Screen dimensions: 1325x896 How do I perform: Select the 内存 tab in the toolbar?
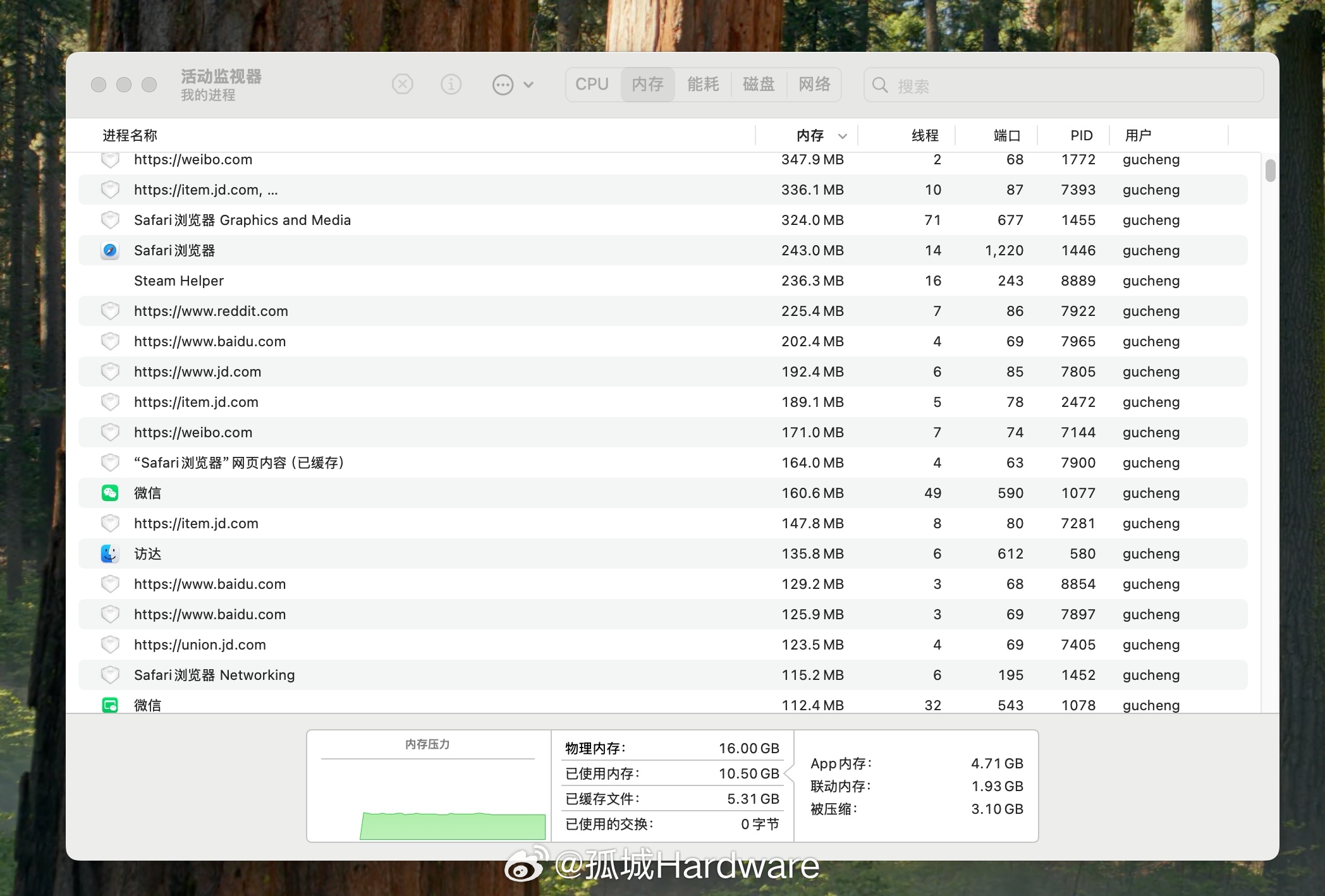[648, 84]
